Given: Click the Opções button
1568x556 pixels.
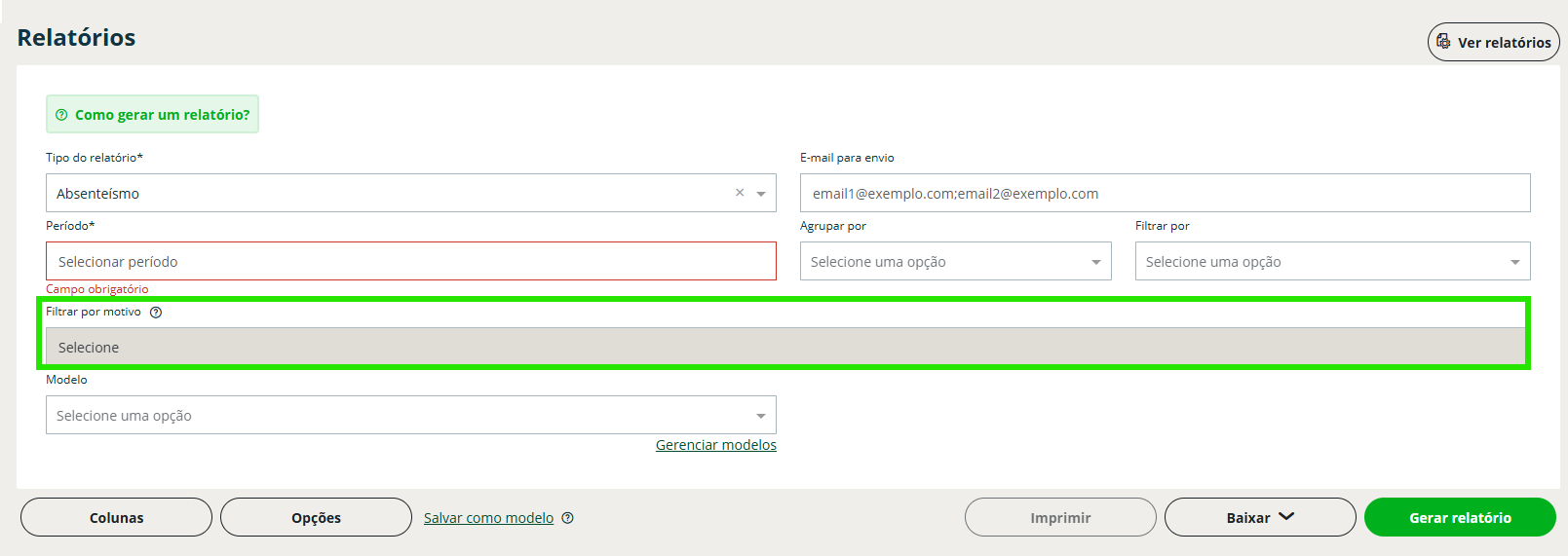Looking at the screenshot, I should (316, 517).
